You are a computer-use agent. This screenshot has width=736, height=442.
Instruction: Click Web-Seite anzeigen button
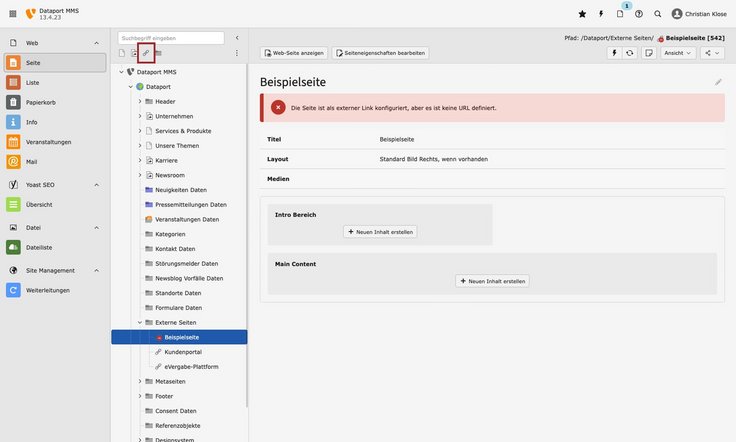click(x=294, y=53)
